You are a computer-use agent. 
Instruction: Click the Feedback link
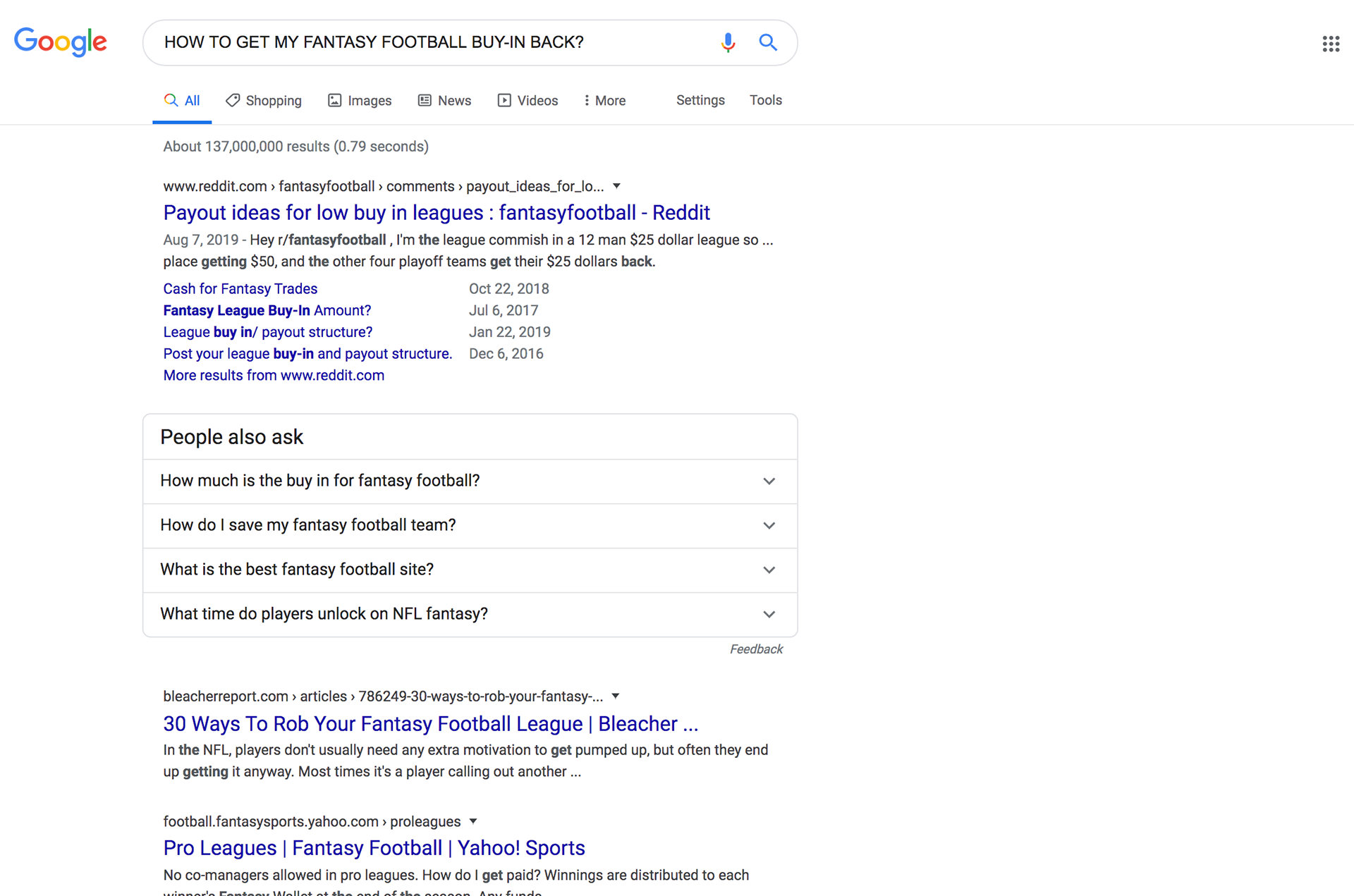click(756, 649)
